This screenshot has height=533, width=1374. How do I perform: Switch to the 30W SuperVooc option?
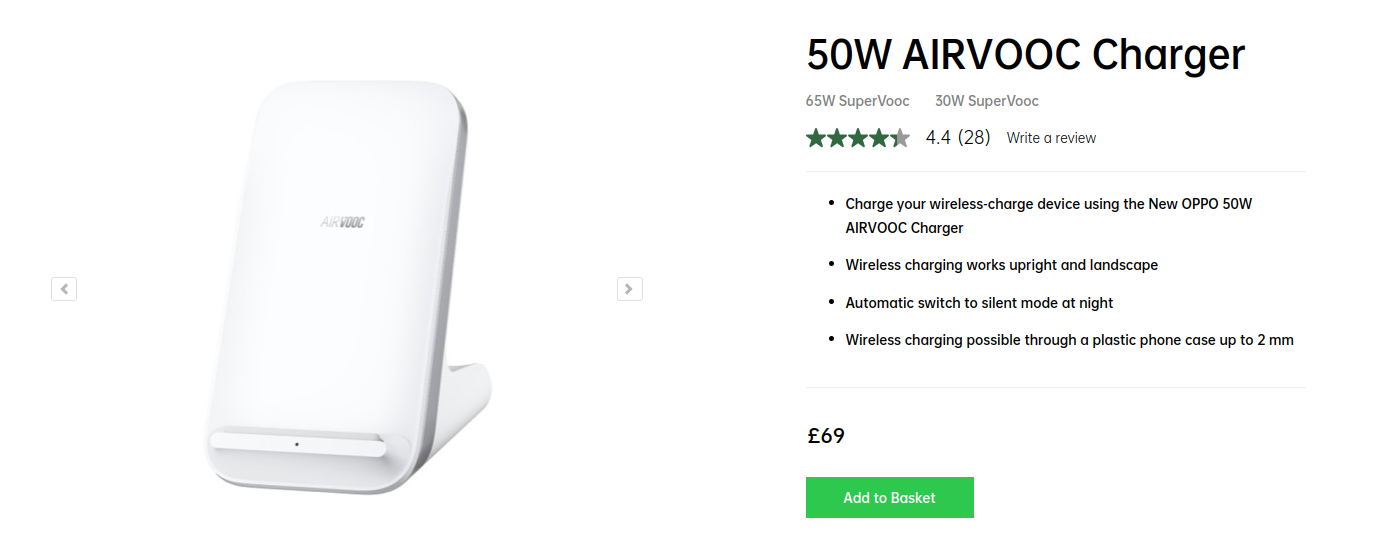click(986, 101)
